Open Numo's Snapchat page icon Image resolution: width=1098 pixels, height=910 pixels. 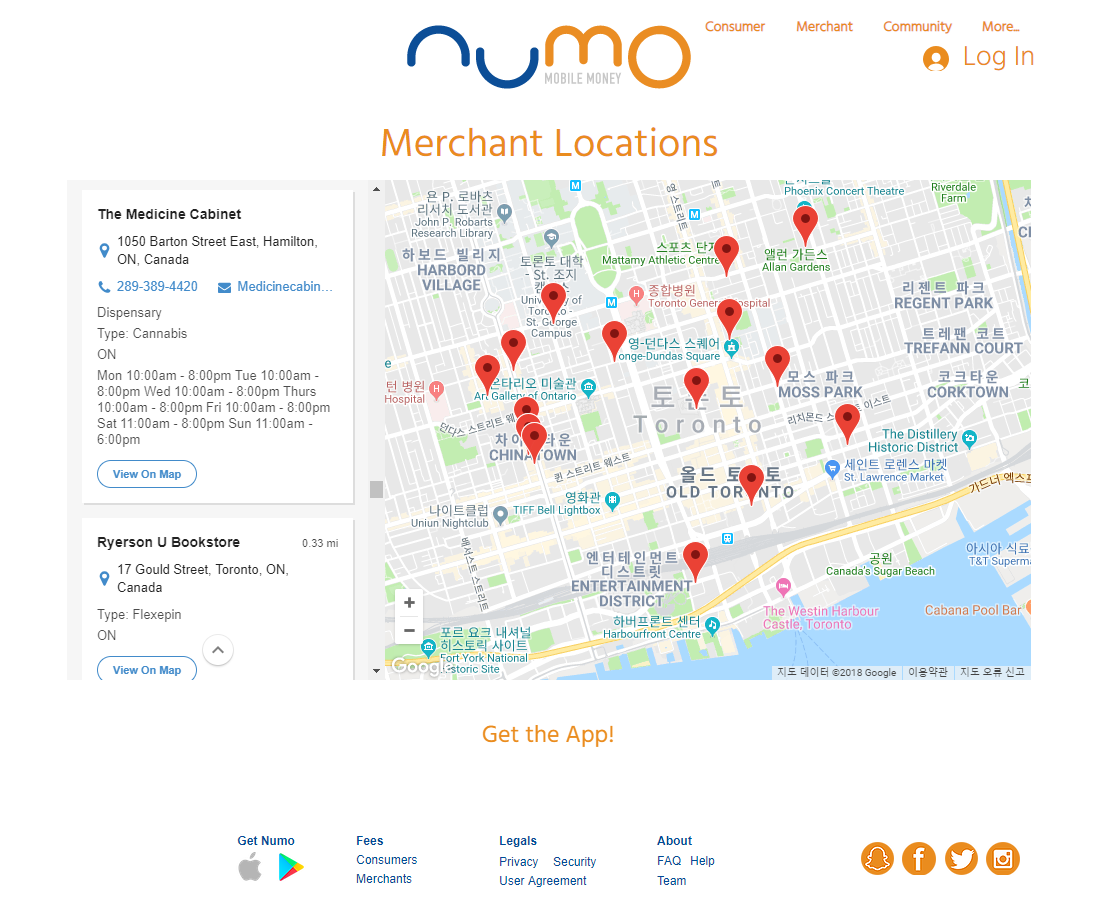point(877,858)
